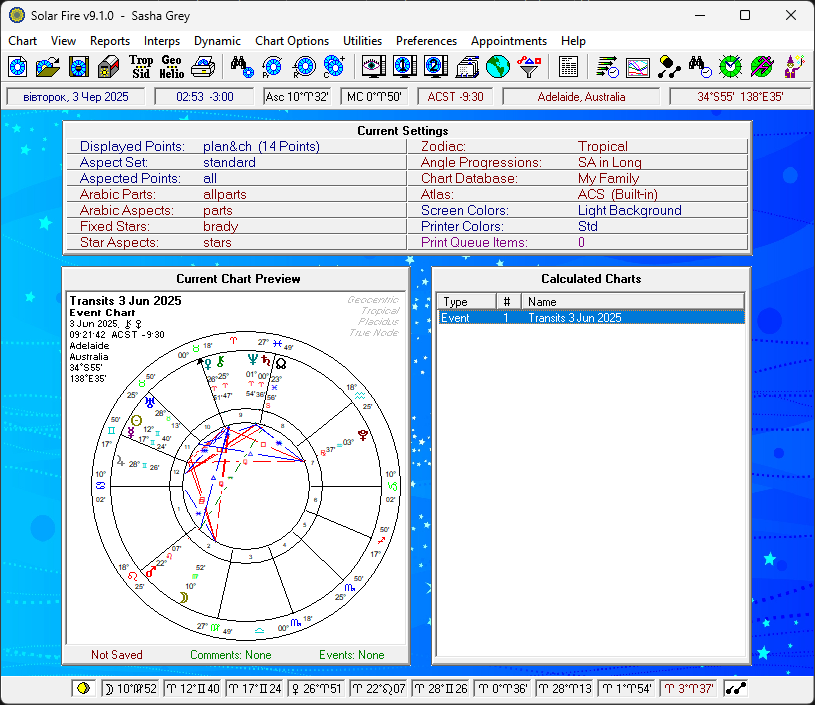The height and width of the screenshot is (705, 815).
Task: Open the Appointments menu
Action: click(509, 41)
